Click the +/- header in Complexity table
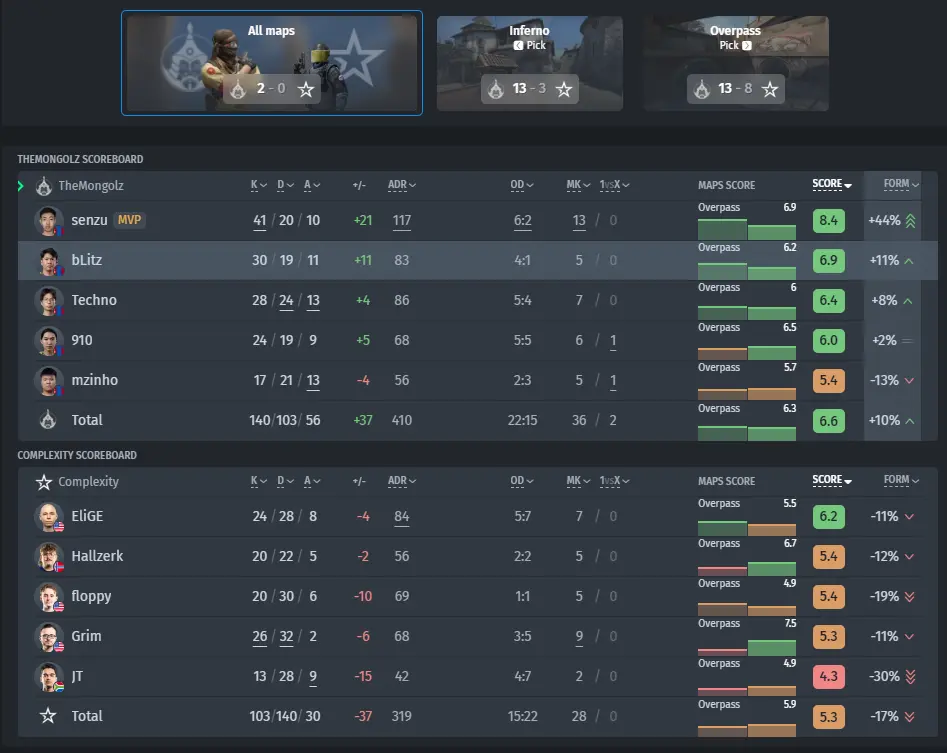 [359, 481]
